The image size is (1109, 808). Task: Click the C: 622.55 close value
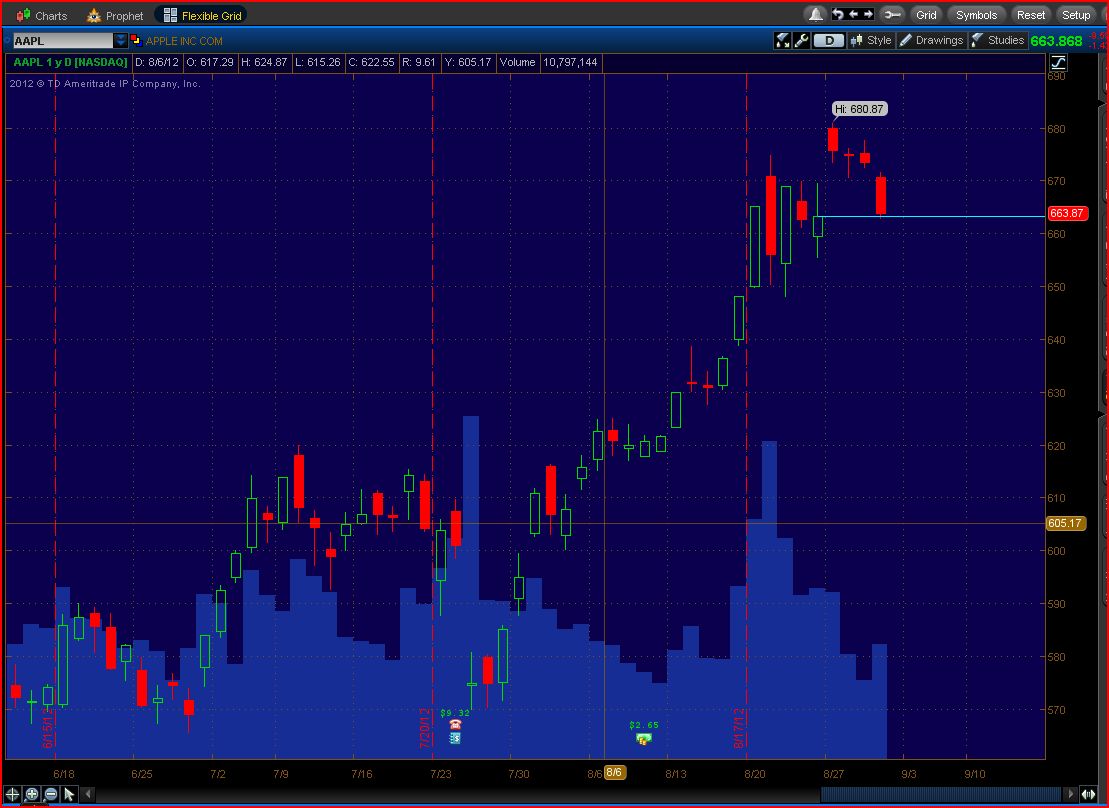[x=371, y=62]
